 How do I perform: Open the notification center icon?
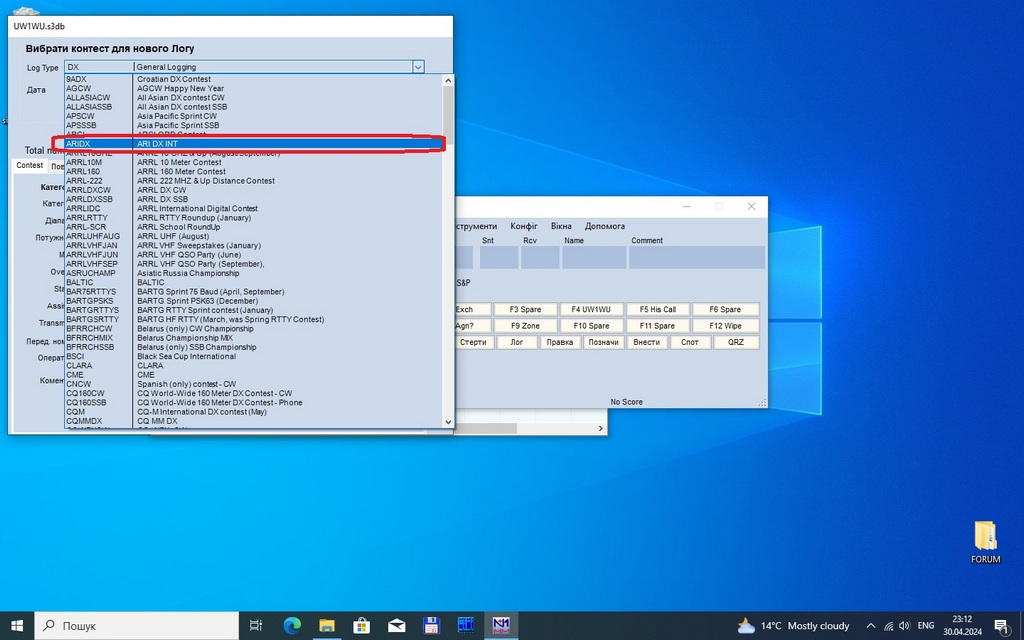1002,626
